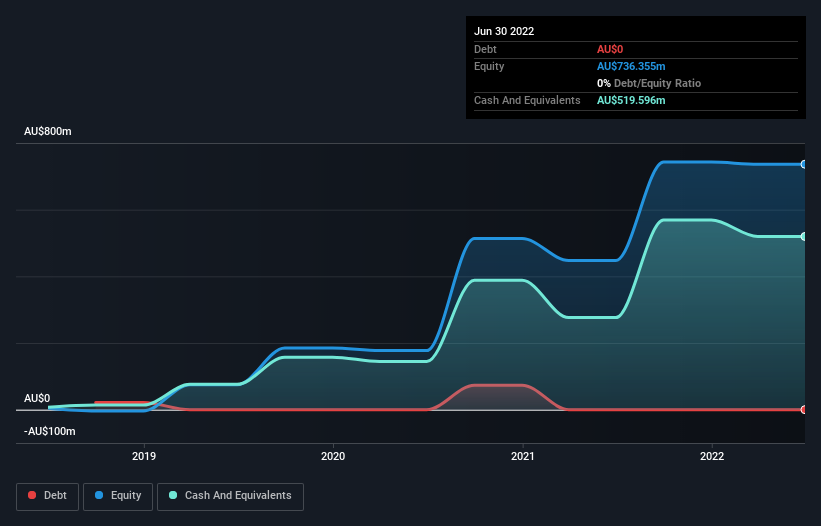Click the blue dot in Equity legend
The width and height of the screenshot is (821, 526).
[99, 495]
